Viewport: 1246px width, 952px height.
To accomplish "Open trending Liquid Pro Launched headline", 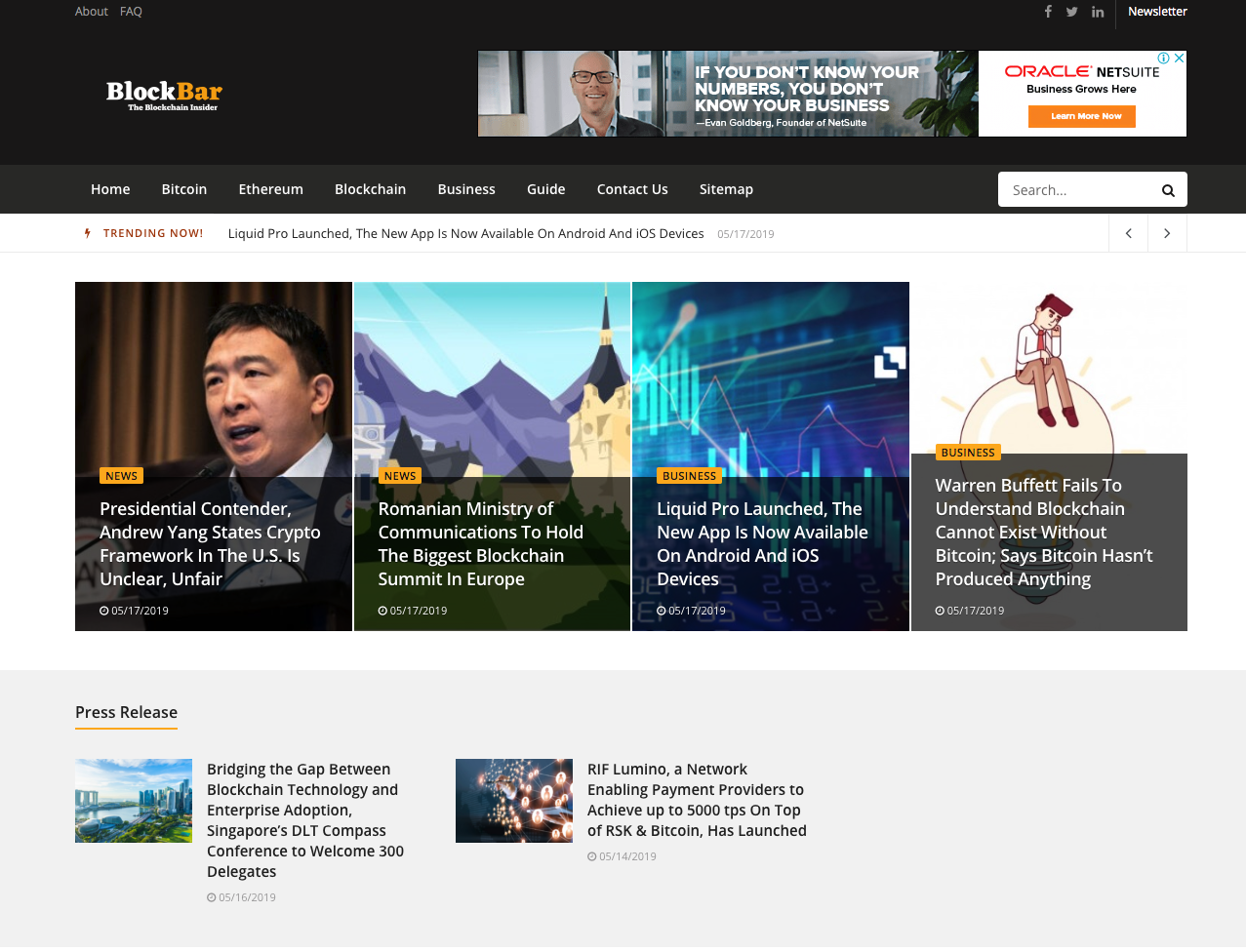I will (466, 234).
